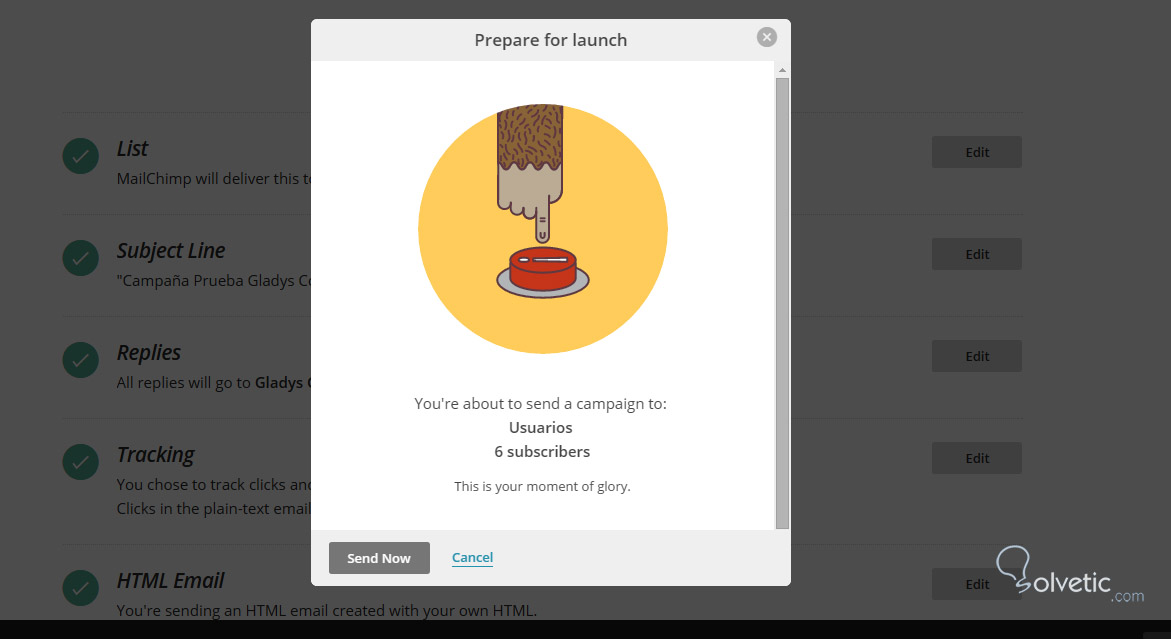The image size is (1171, 639).
Task: Click the furry pointing hand illustration
Action: [532, 165]
